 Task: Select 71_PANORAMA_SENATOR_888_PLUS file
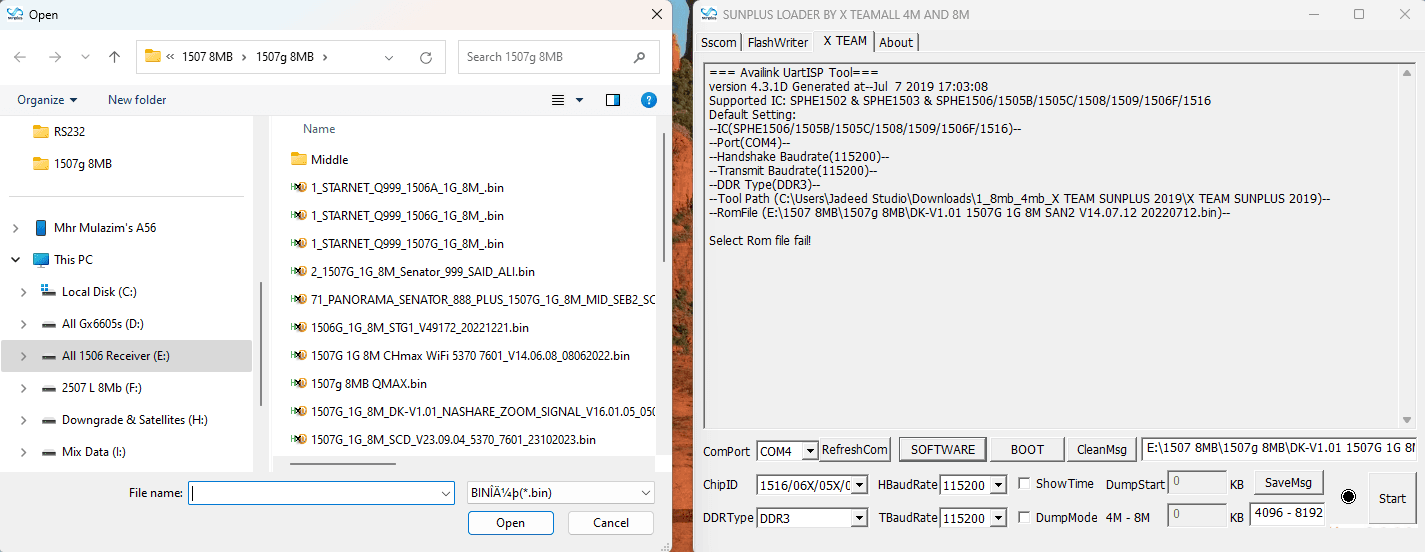pos(473,299)
